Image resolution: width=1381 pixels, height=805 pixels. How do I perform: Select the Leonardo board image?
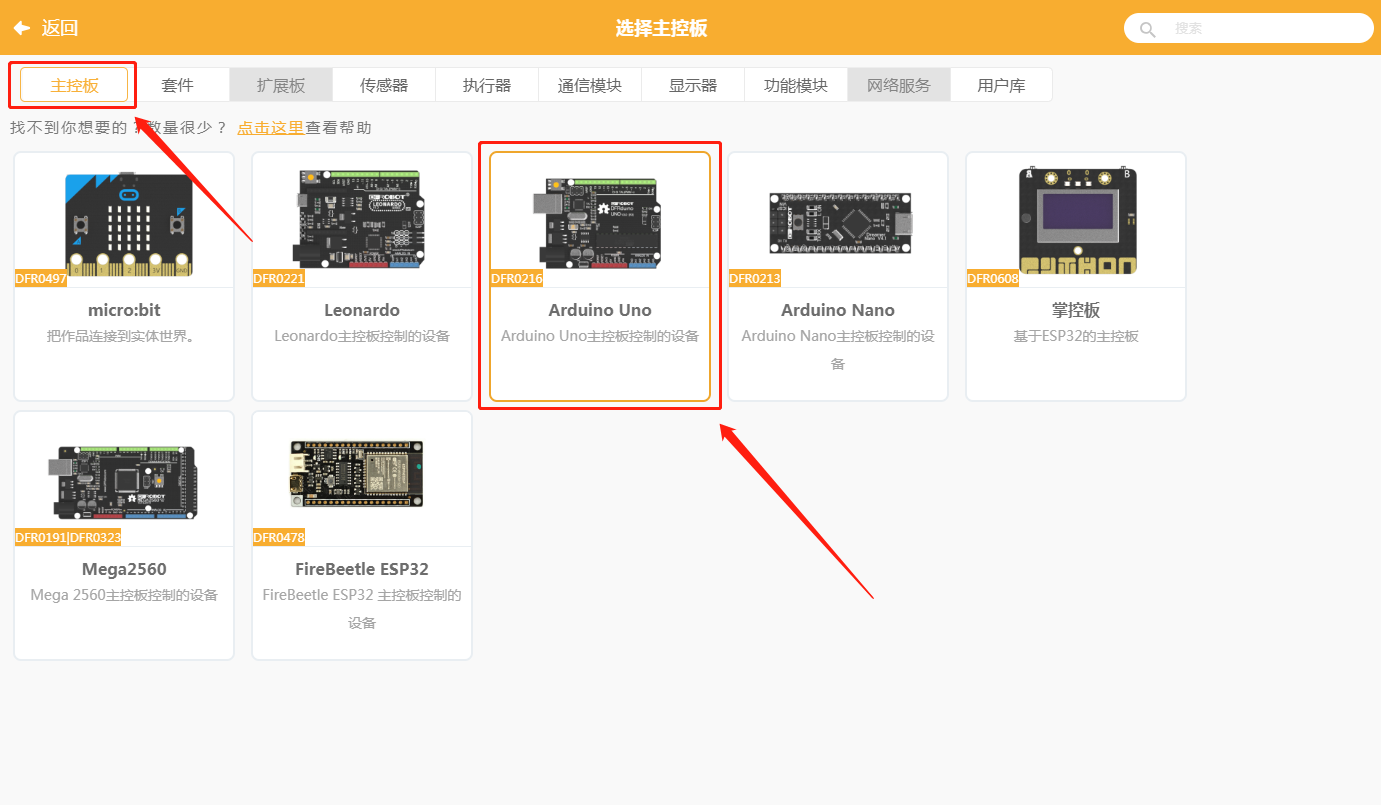pyautogui.click(x=361, y=220)
